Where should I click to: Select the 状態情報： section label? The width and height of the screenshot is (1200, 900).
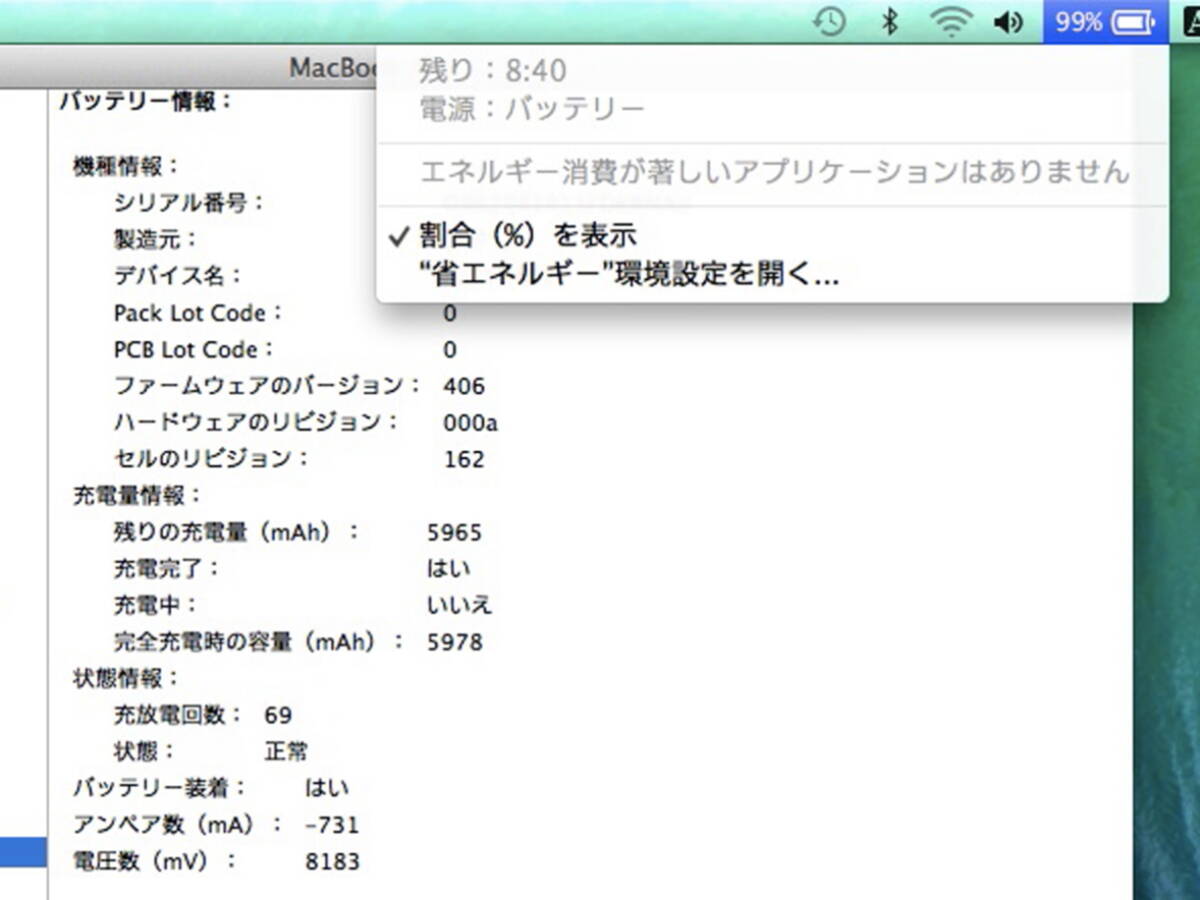tap(126, 678)
